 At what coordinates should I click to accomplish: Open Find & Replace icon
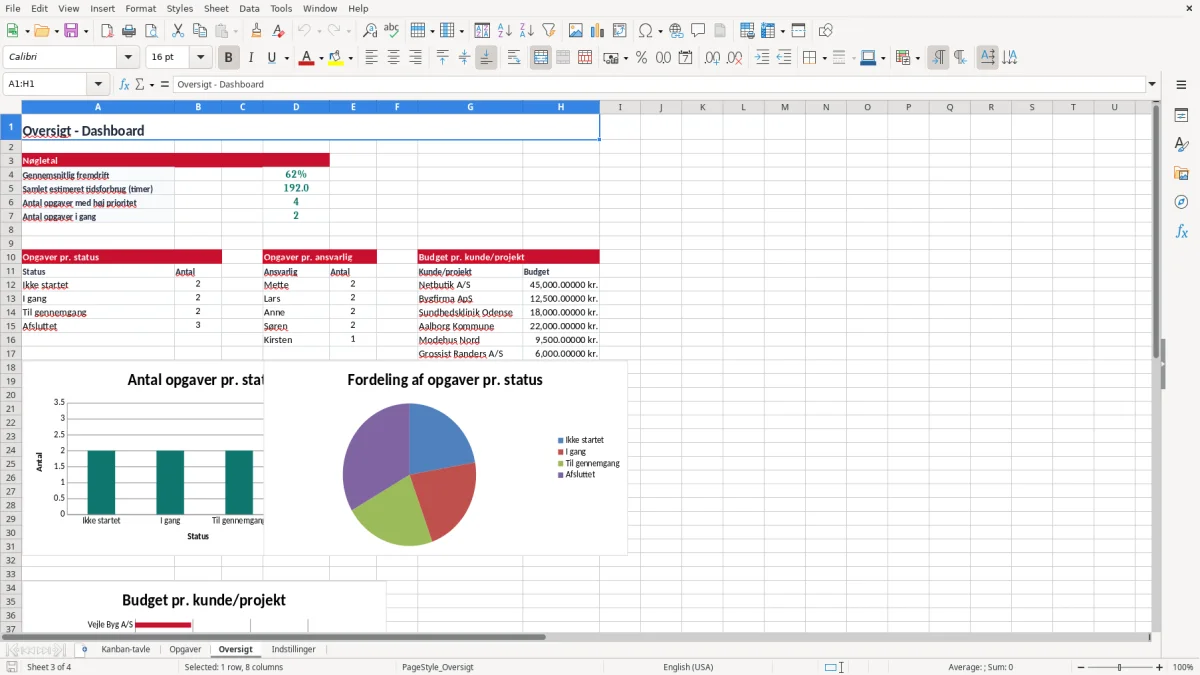click(x=370, y=31)
